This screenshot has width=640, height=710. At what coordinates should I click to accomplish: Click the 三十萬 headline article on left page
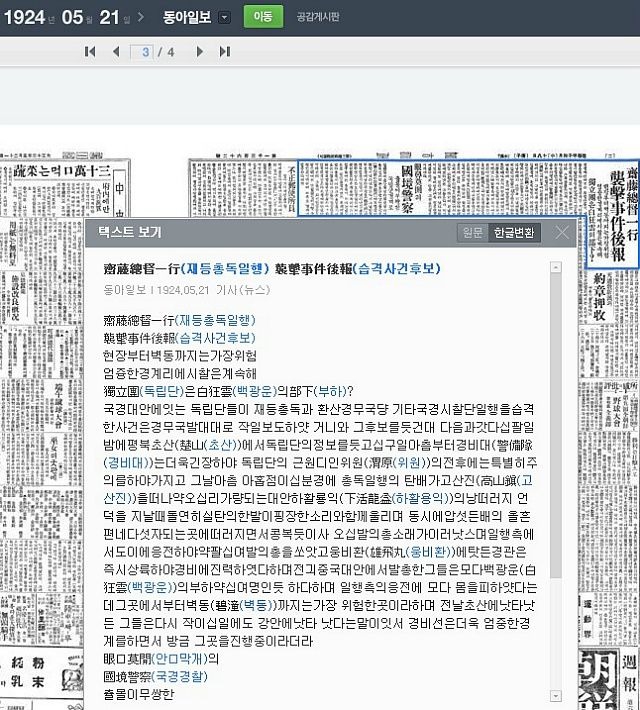[62, 171]
